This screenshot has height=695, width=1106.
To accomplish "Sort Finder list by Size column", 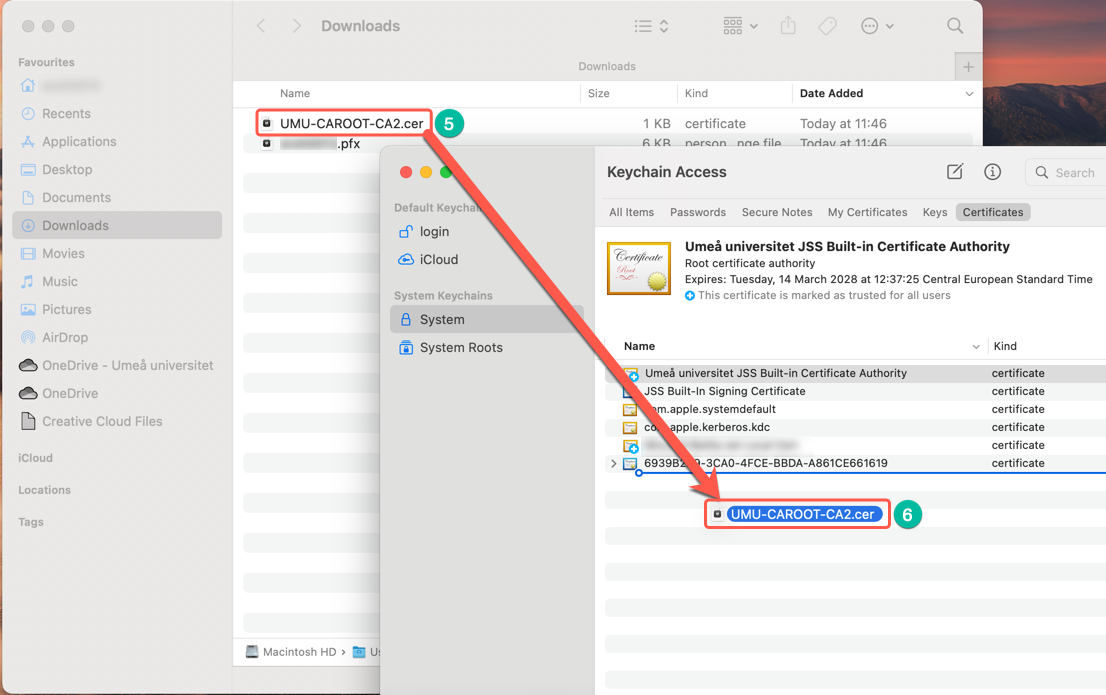I will [598, 93].
